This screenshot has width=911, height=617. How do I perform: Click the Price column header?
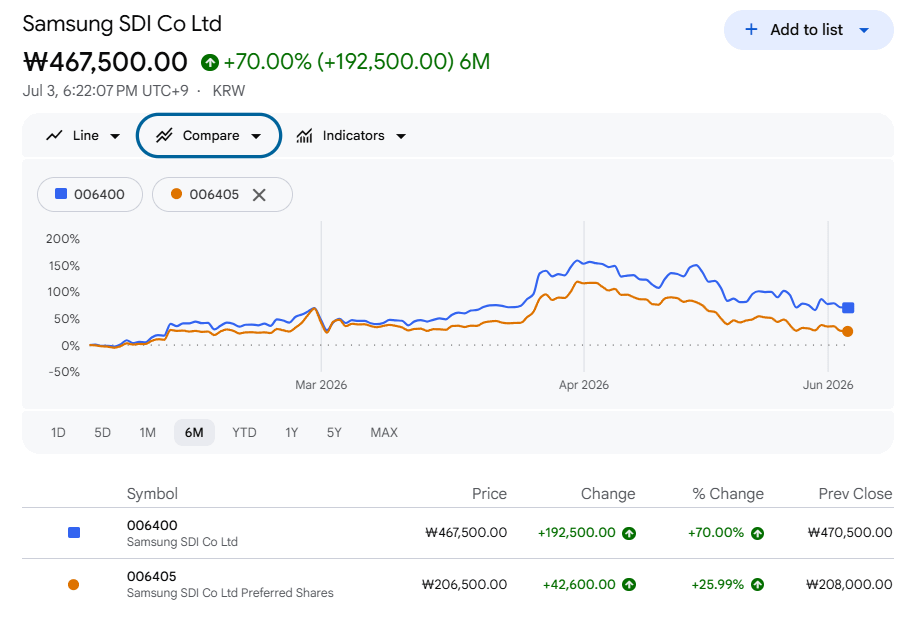[489, 494]
